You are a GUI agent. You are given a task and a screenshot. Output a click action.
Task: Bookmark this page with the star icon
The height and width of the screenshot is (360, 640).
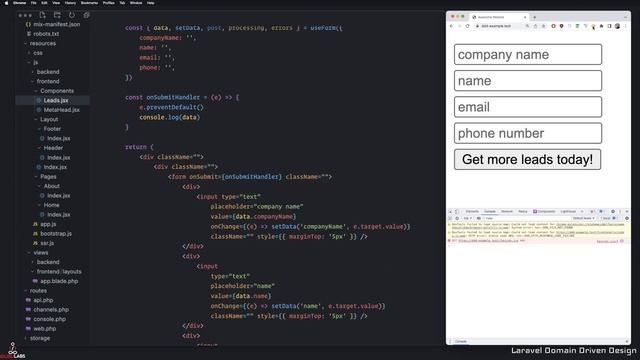(x=544, y=26)
